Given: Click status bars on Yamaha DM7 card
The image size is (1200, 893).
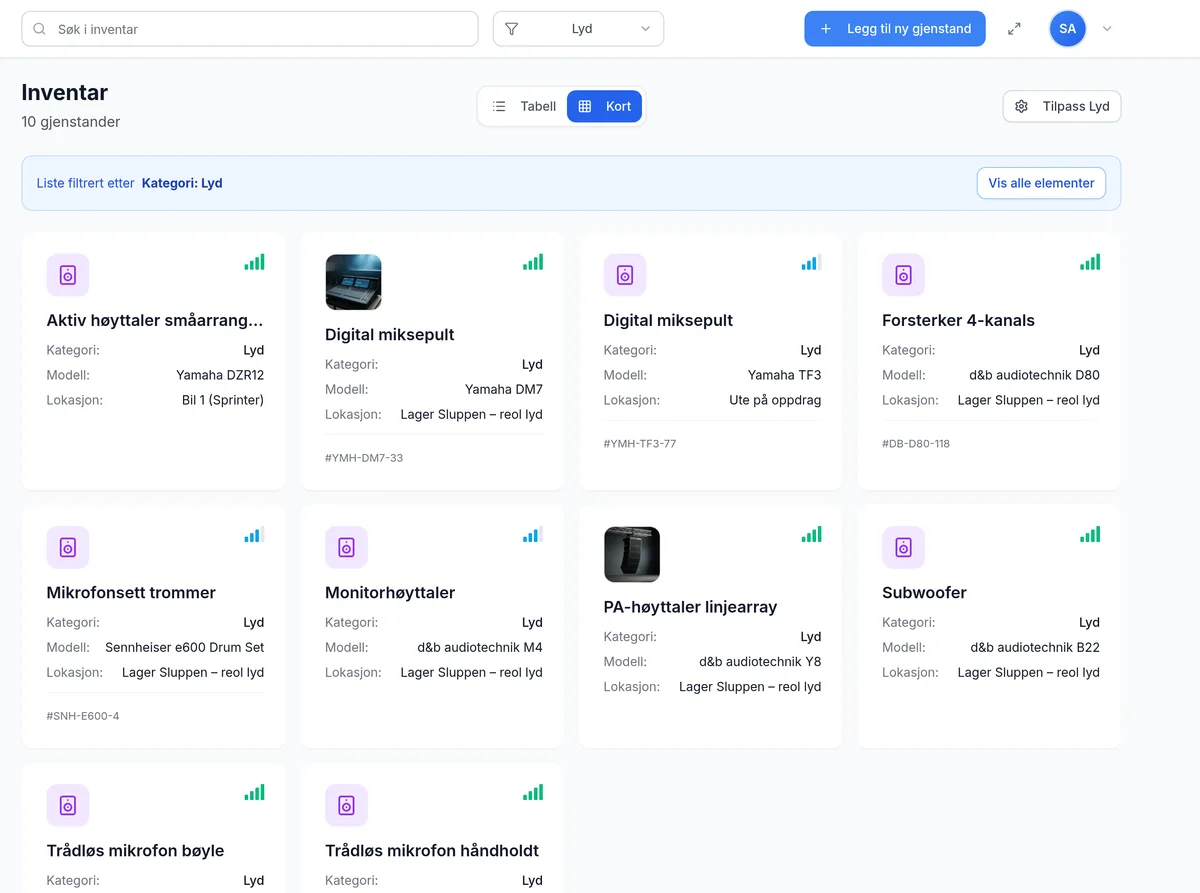Looking at the screenshot, I should pyautogui.click(x=533, y=262).
